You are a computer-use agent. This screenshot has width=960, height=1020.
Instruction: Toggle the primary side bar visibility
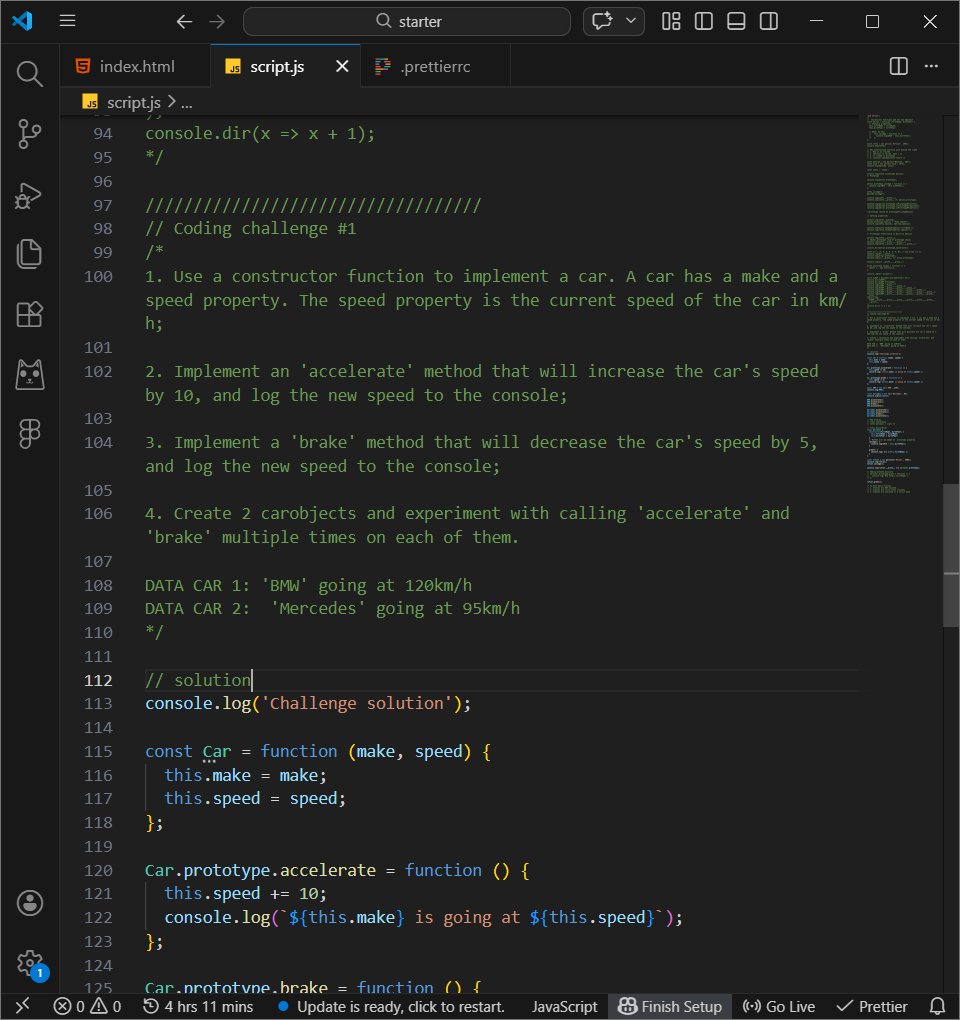pos(704,21)
